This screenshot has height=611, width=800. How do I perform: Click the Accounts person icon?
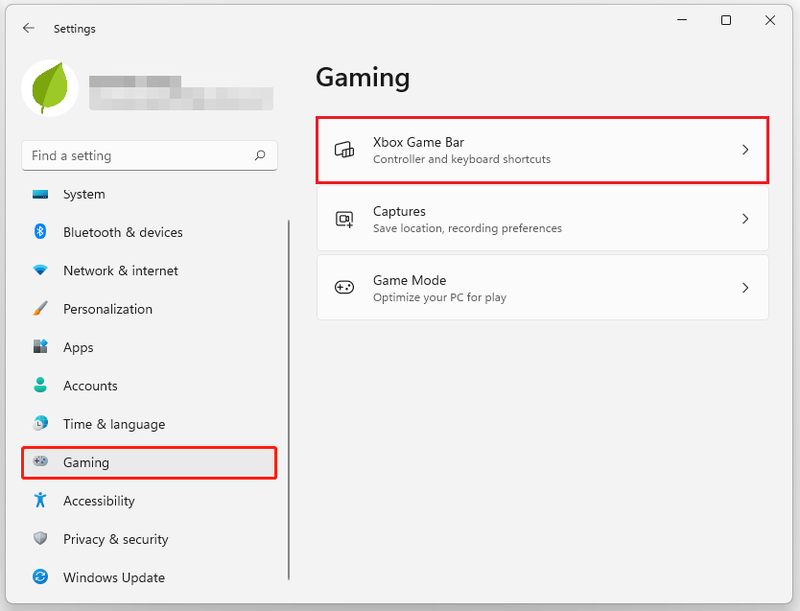pyautogui.click(x=40, y=385)
